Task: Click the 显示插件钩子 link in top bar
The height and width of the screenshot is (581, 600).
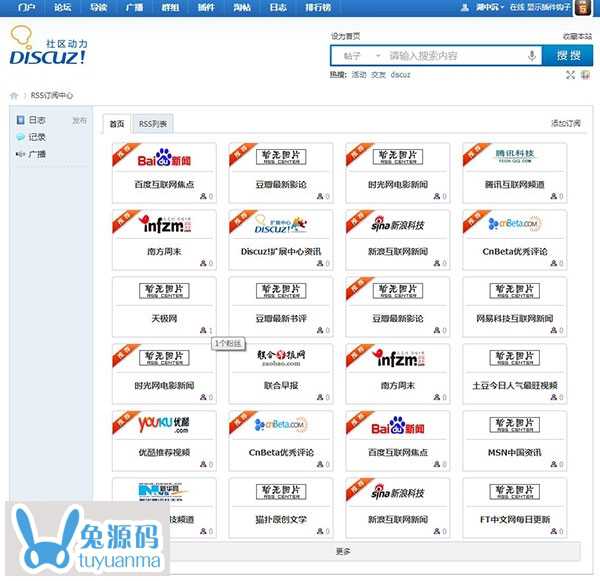Action: [549, 7]
